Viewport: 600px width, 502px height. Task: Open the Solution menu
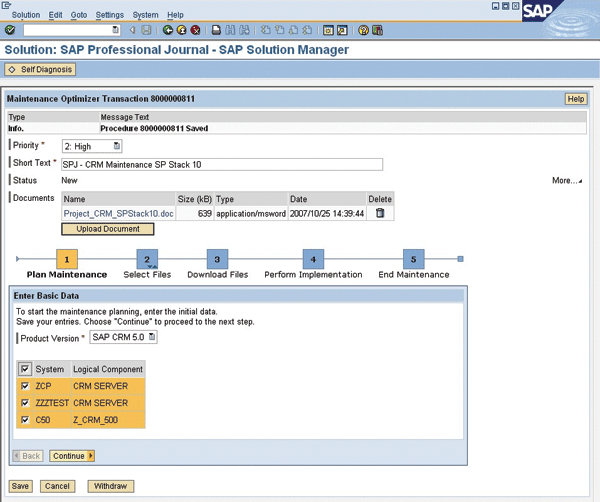tap(26, 15)
